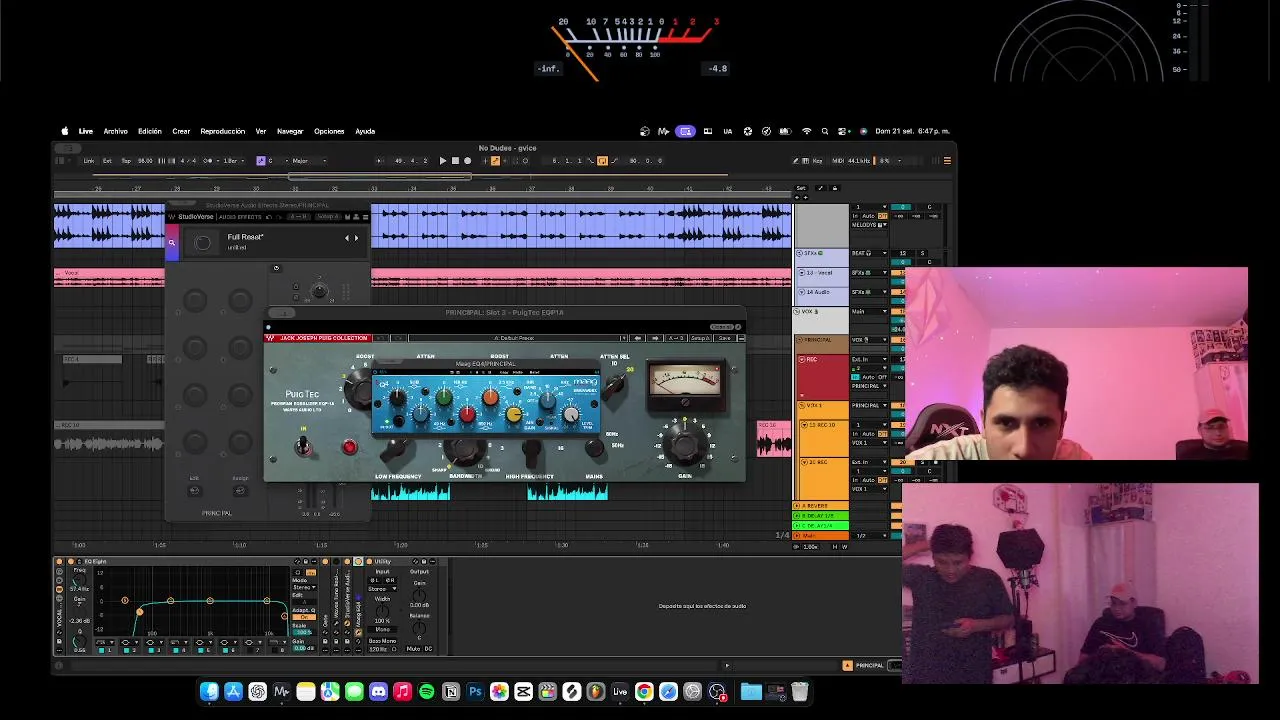Toggle the orange loop switch in transport
This screenshot has height=720, width=1280.
[602, 160]
